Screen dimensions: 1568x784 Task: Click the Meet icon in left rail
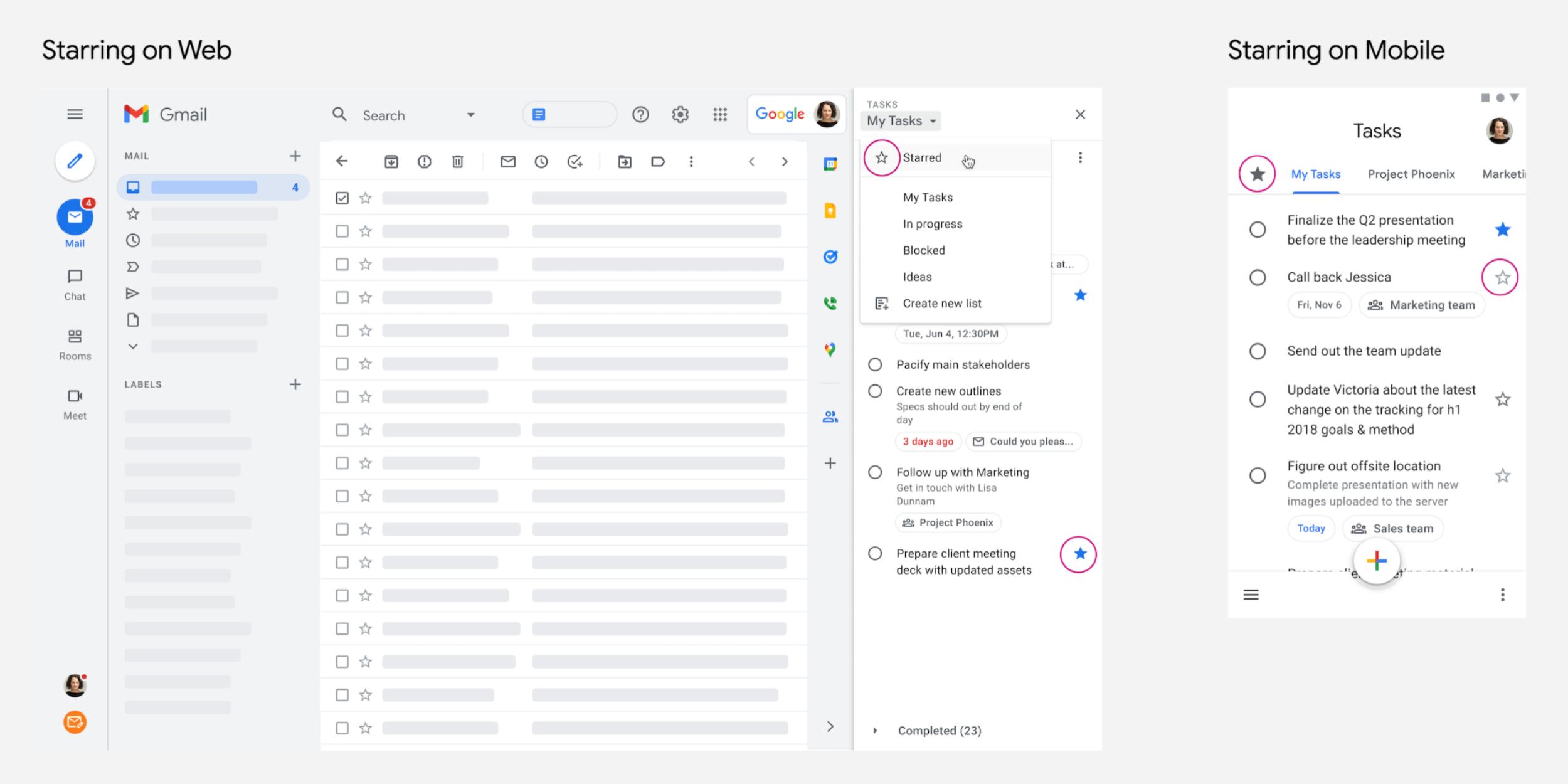(75, 403)
